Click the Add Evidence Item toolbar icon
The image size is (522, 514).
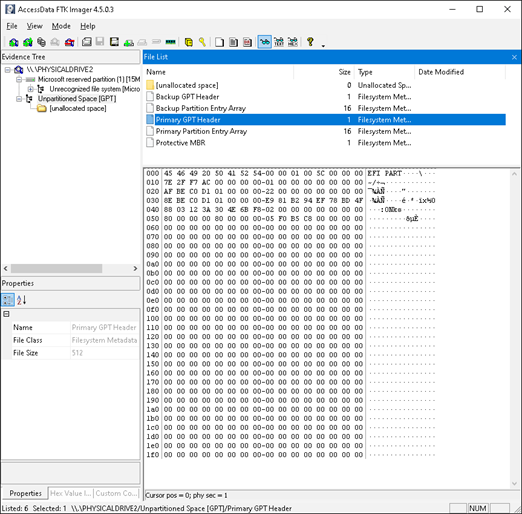(x=14, y=42)
